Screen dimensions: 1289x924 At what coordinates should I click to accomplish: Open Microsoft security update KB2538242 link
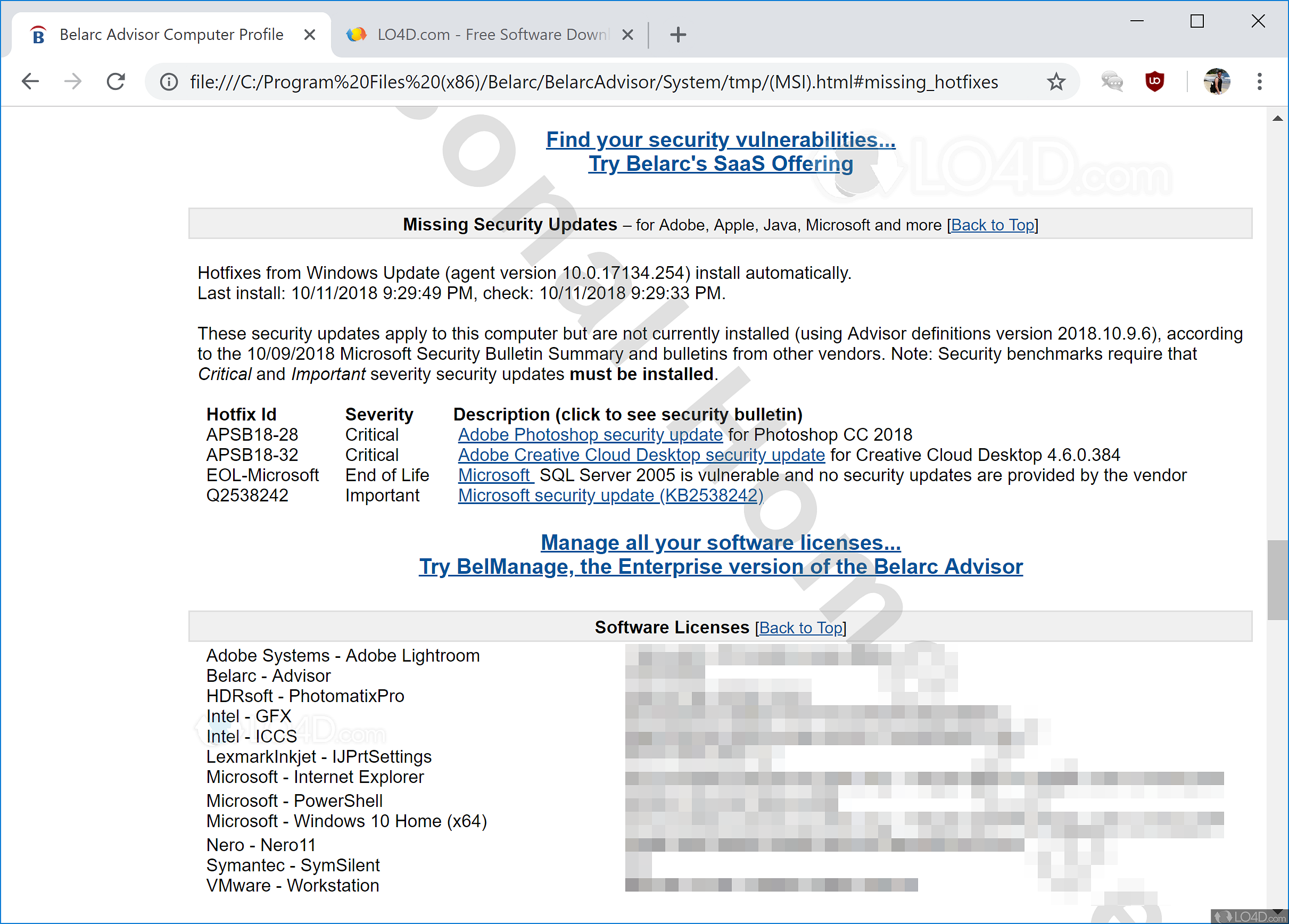pos(610,496)
